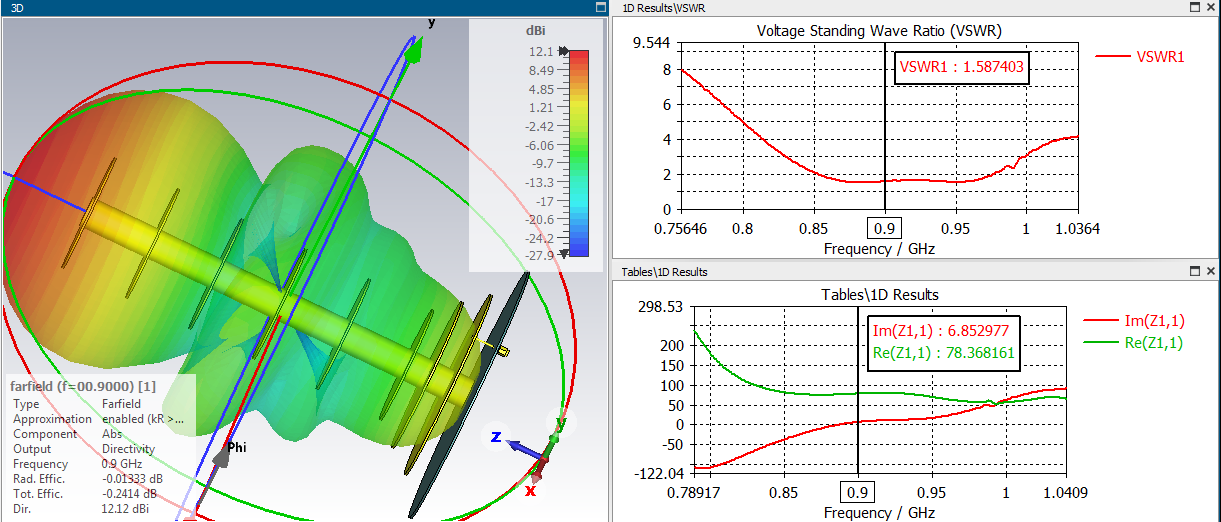Click the 1.0409 x-axis maximum in impedance plot
This screenshot has width=1221, height=522.
1064,493
